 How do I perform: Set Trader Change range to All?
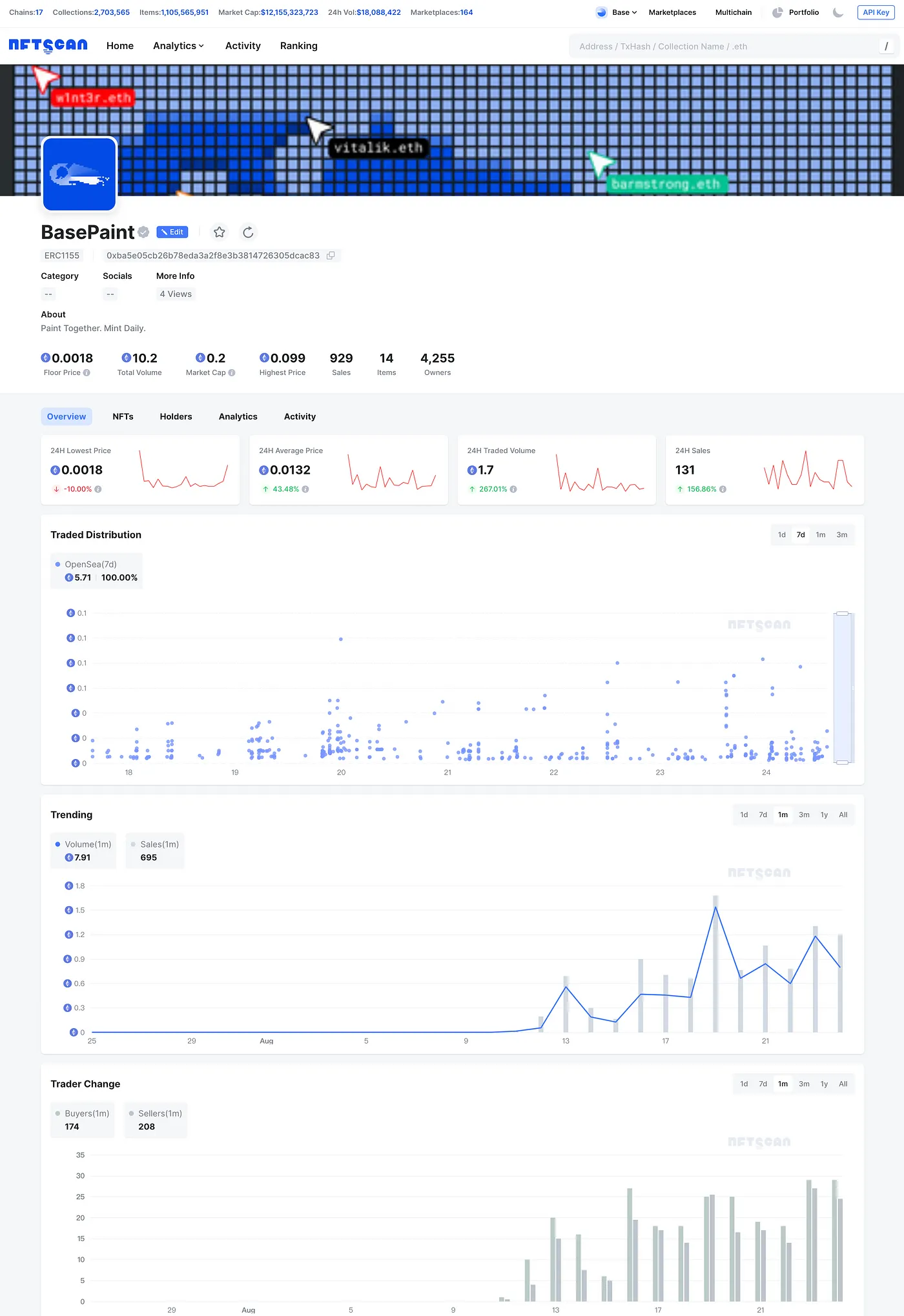(x=843, y=1084)
